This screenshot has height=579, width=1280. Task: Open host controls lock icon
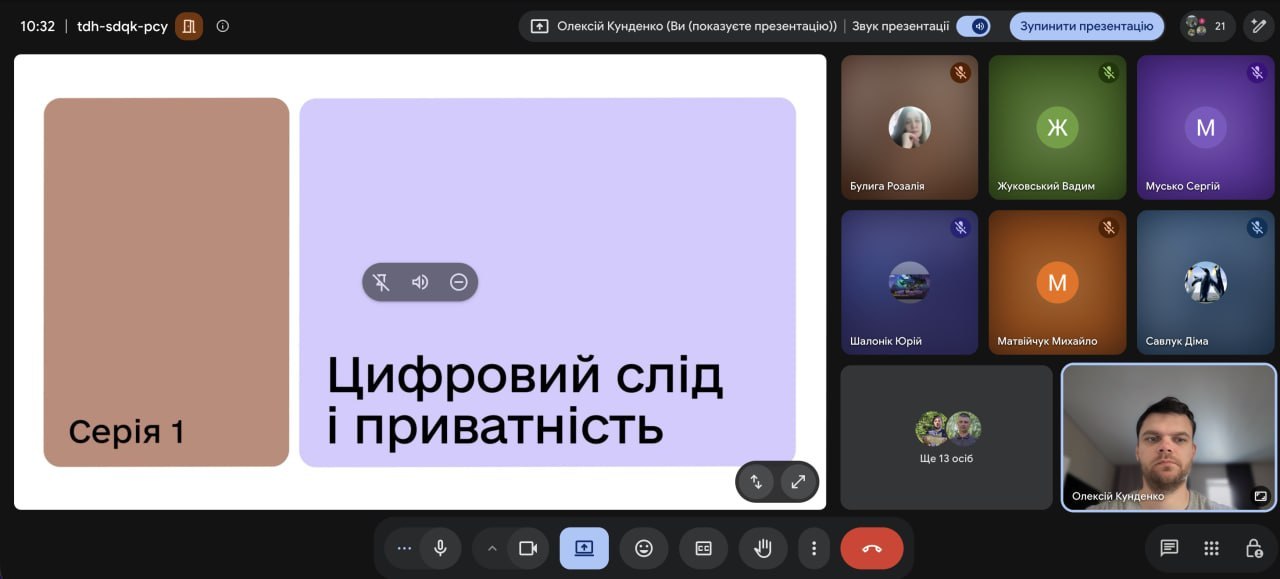click(x=1254, y=548)
